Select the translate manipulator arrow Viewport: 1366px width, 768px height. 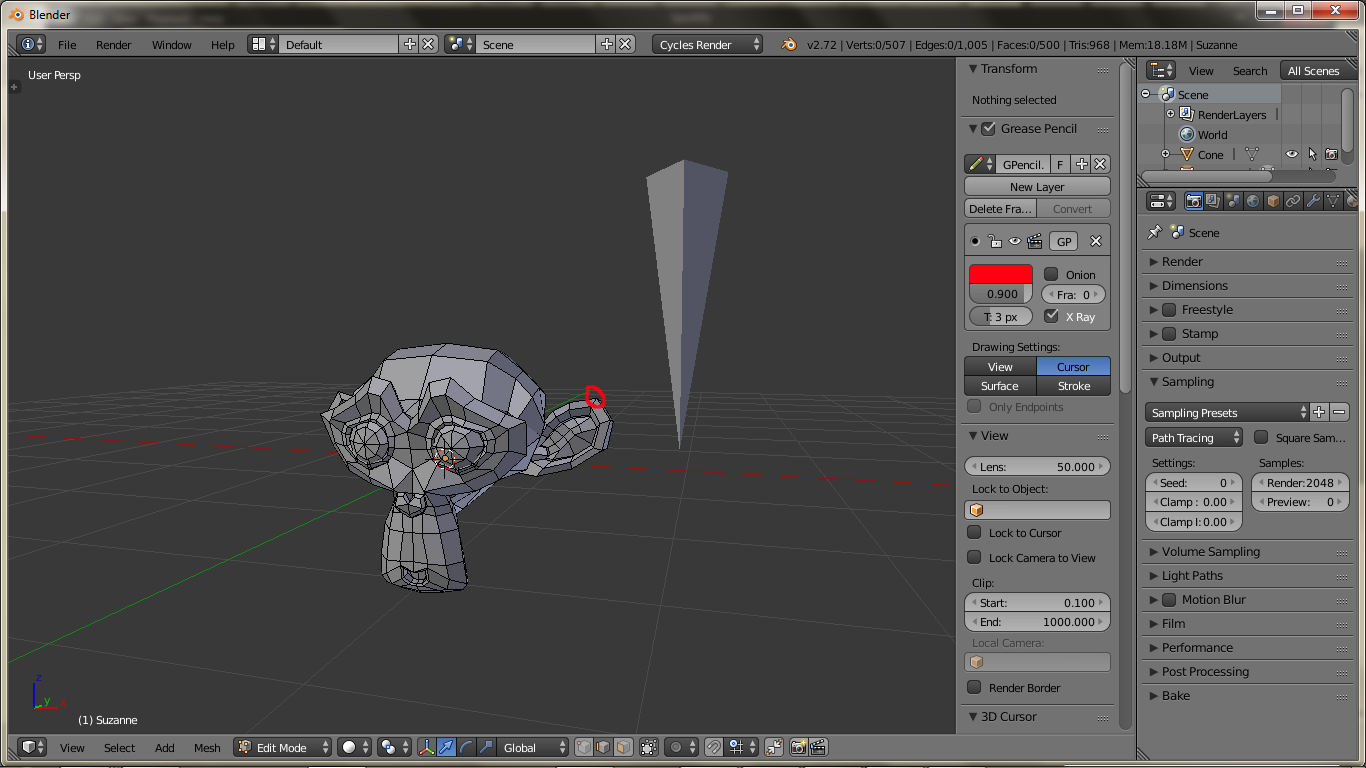point(446,747)
